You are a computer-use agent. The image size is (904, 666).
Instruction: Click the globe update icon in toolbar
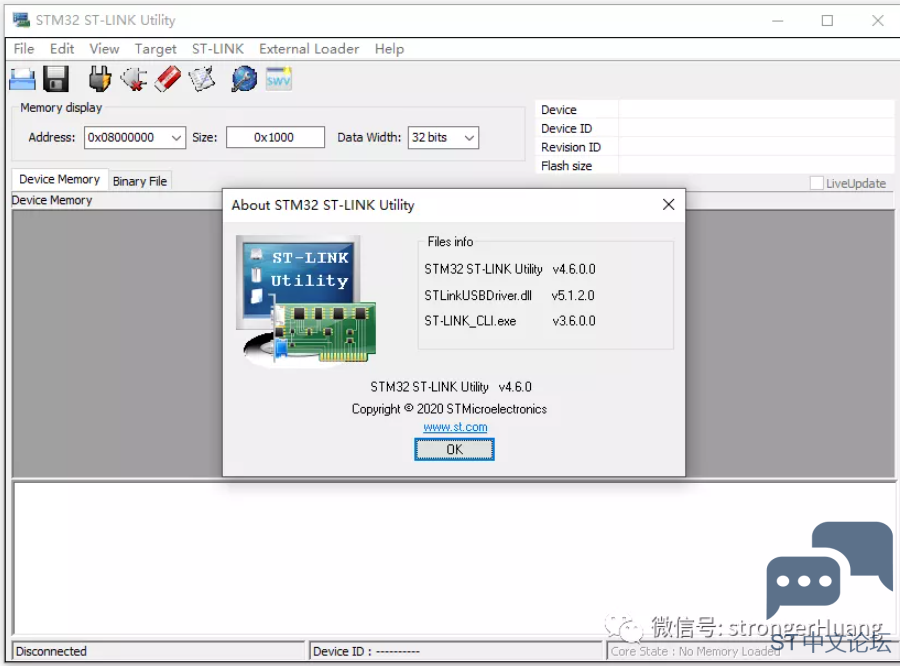[244, 79]
